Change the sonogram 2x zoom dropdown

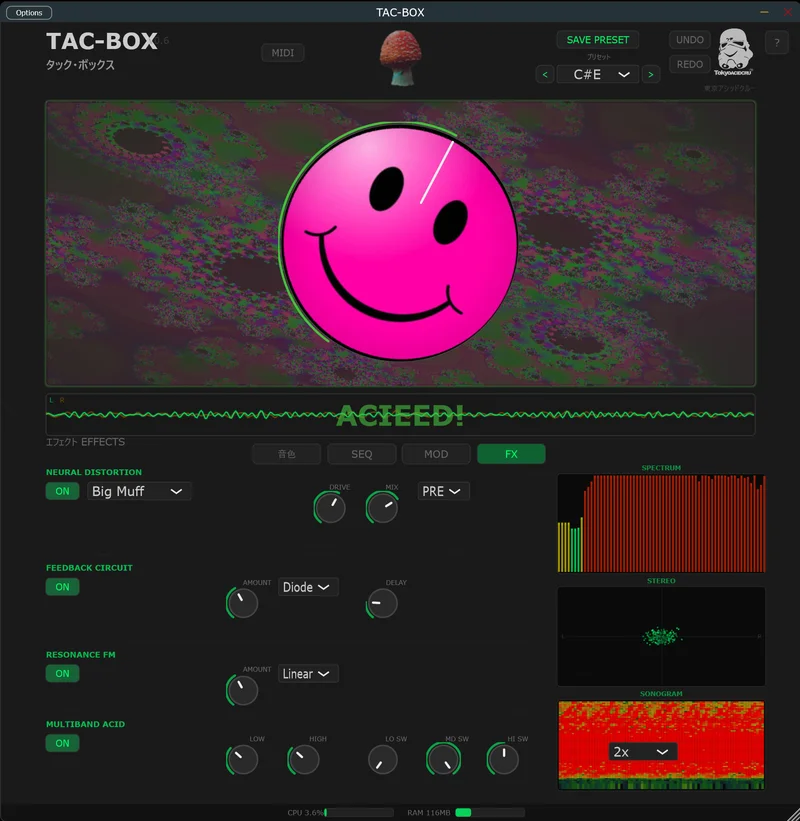642,751
